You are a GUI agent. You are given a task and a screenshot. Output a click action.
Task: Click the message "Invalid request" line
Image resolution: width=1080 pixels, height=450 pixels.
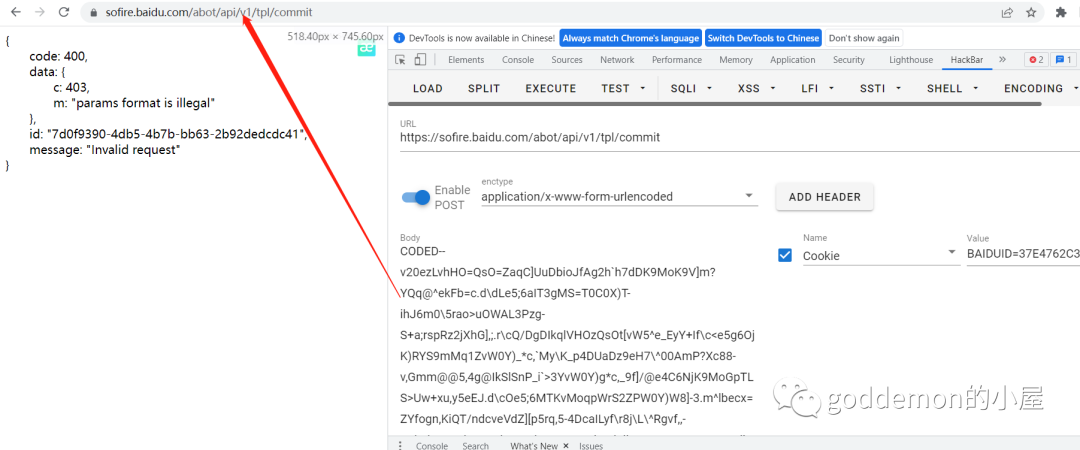coord(105,150)
